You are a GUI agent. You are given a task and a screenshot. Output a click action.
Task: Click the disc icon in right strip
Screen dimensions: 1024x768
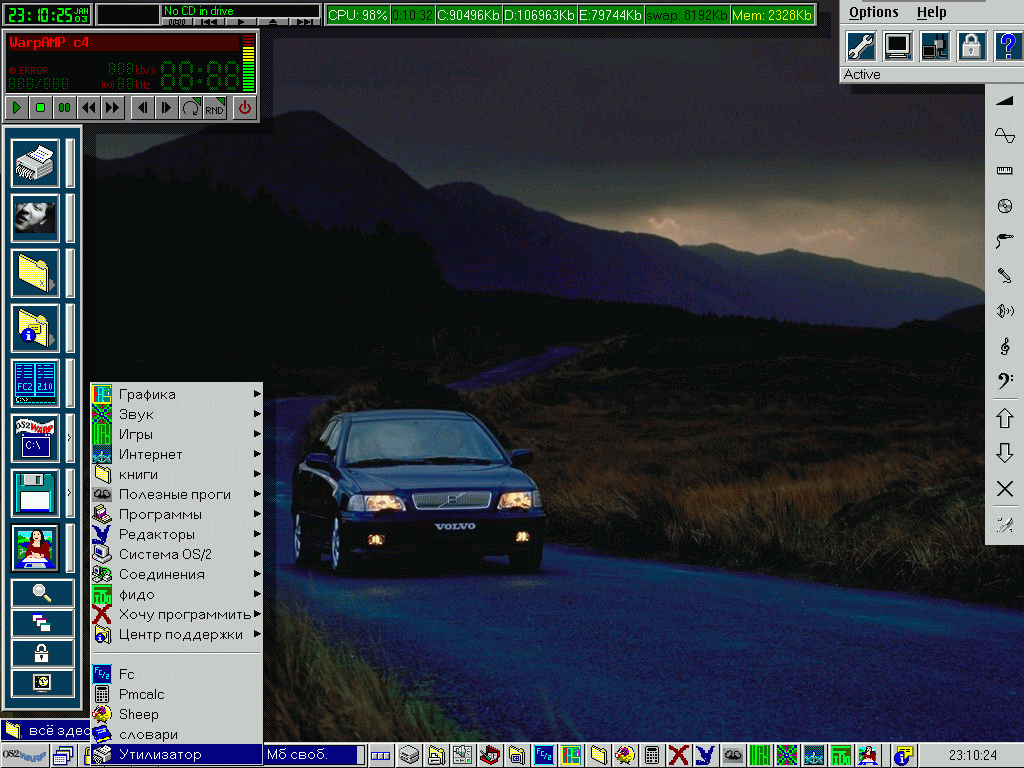(1004, 206)
